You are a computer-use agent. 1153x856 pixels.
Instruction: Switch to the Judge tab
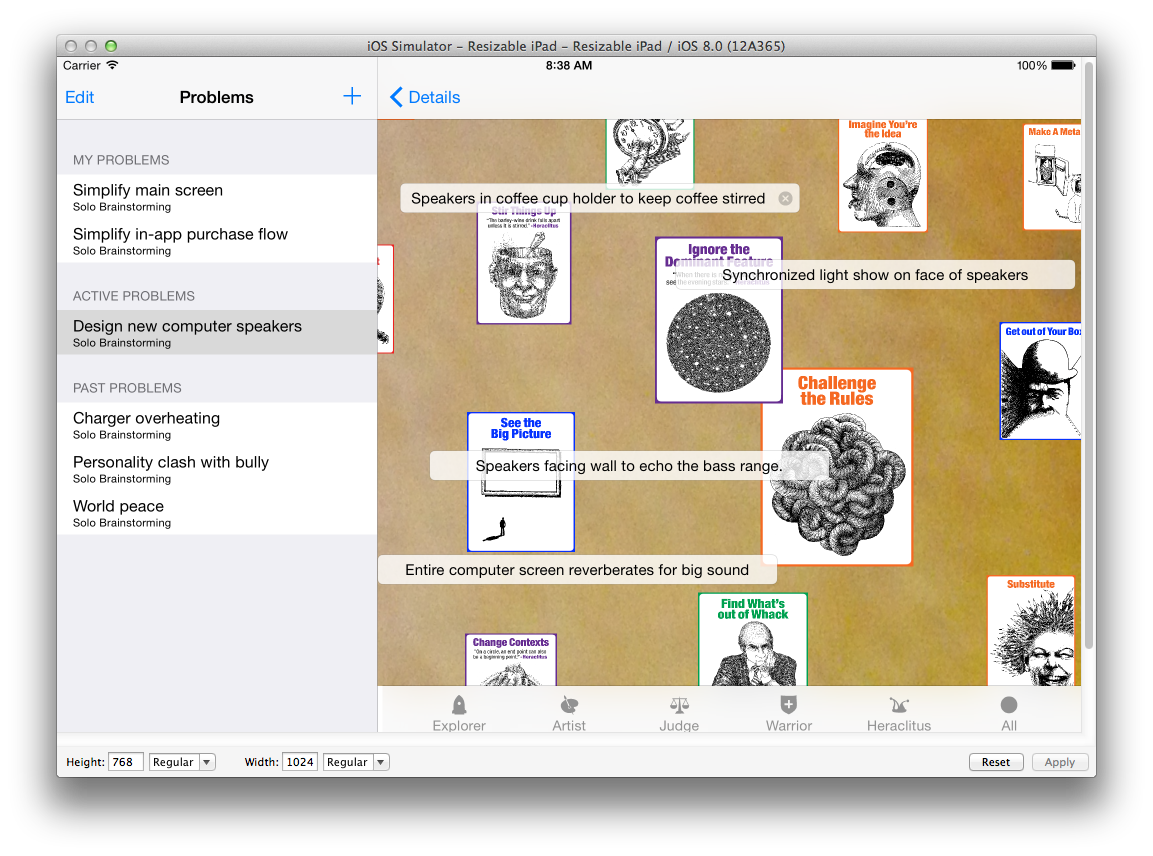(679, 713)
